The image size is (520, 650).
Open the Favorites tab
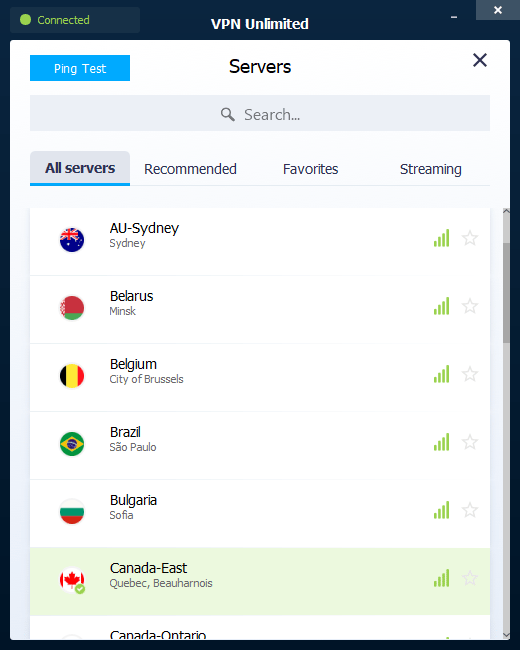click(311, 169)
